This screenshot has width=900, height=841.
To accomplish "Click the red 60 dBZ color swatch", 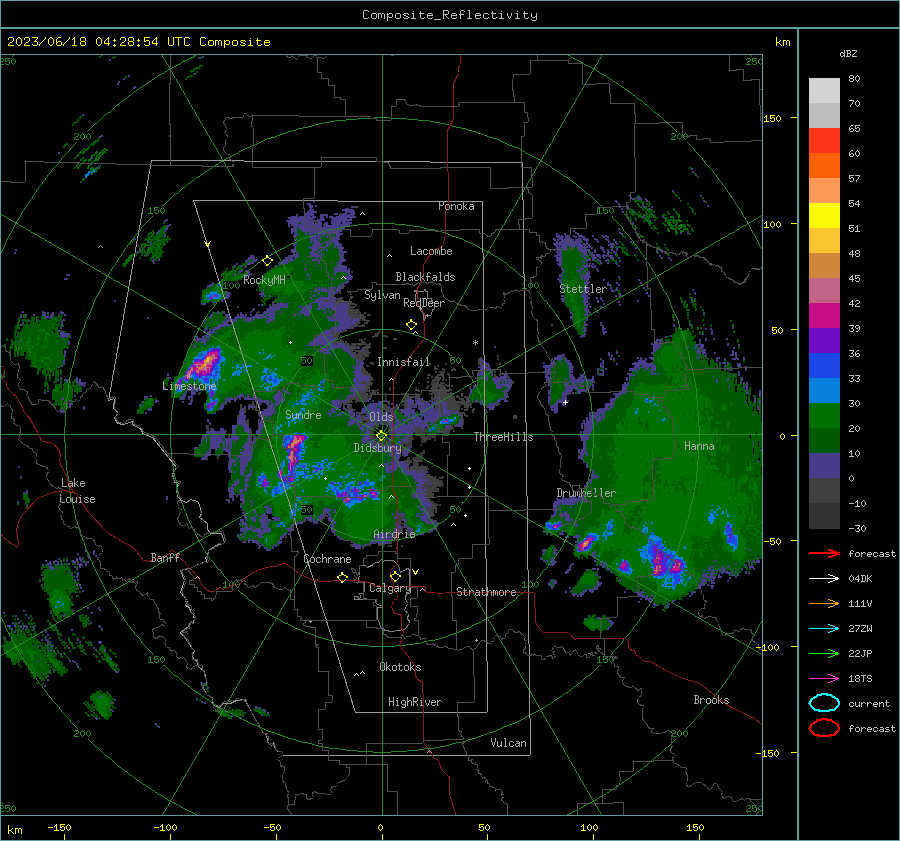I will (824, 141).
